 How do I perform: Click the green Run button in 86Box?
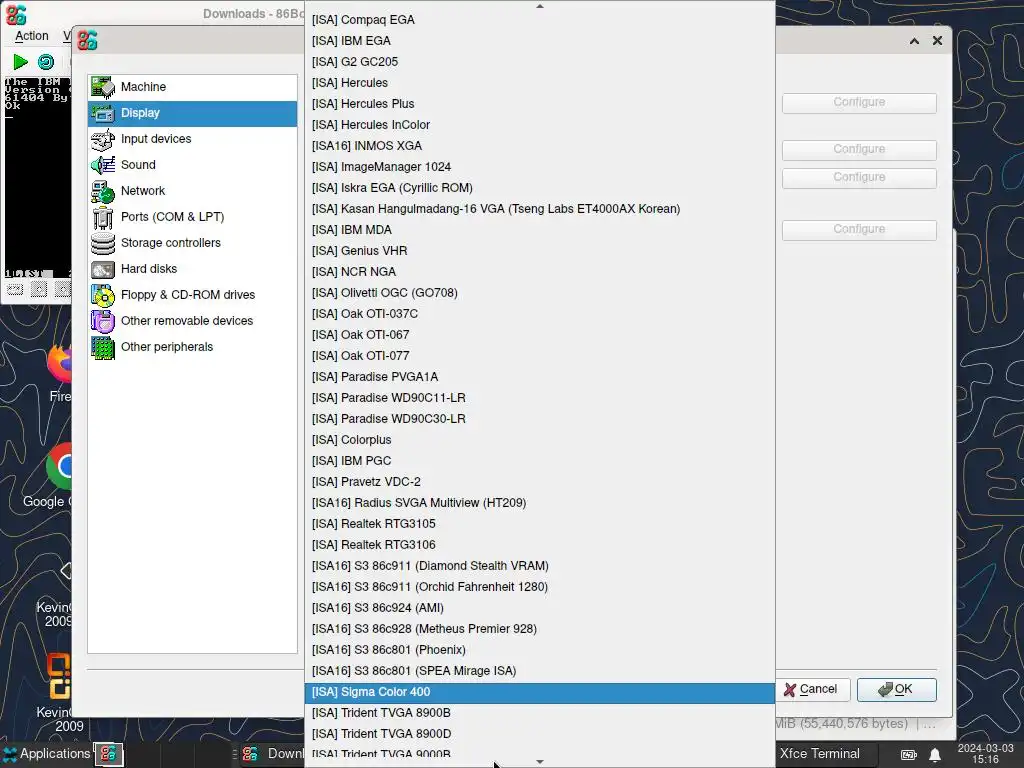point(20,62)
